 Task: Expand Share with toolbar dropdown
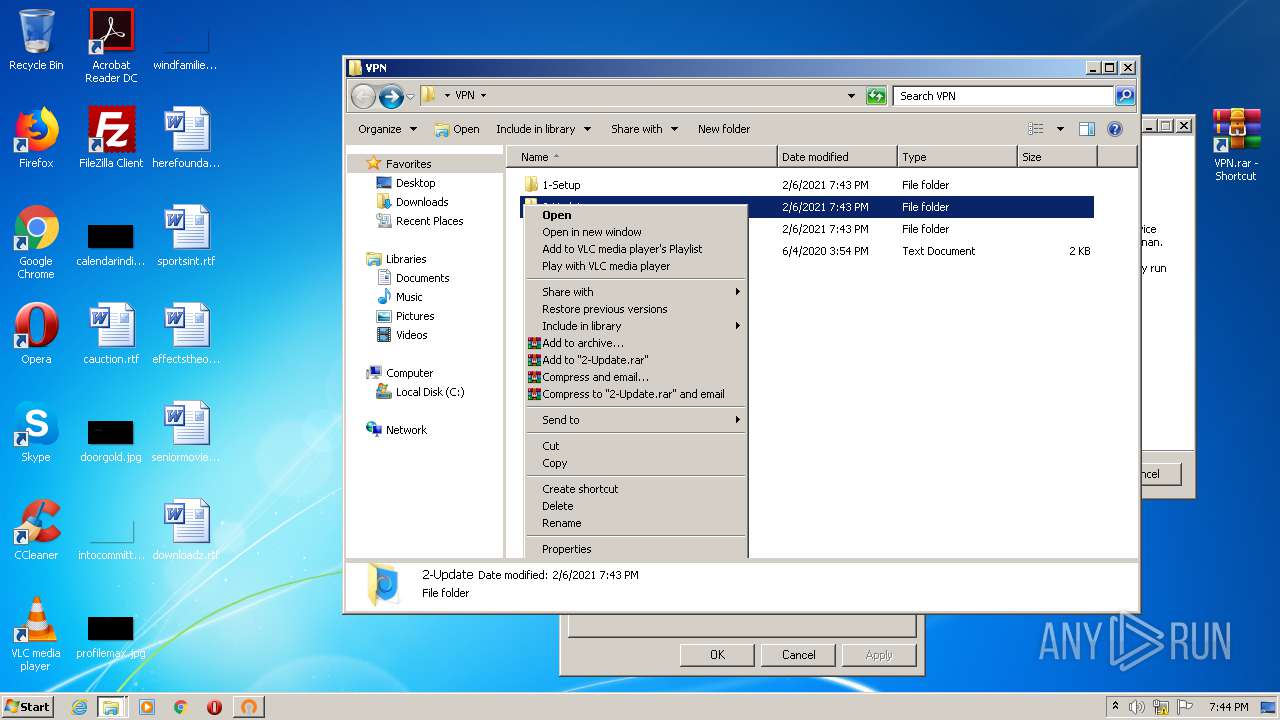tap(645, 129)
